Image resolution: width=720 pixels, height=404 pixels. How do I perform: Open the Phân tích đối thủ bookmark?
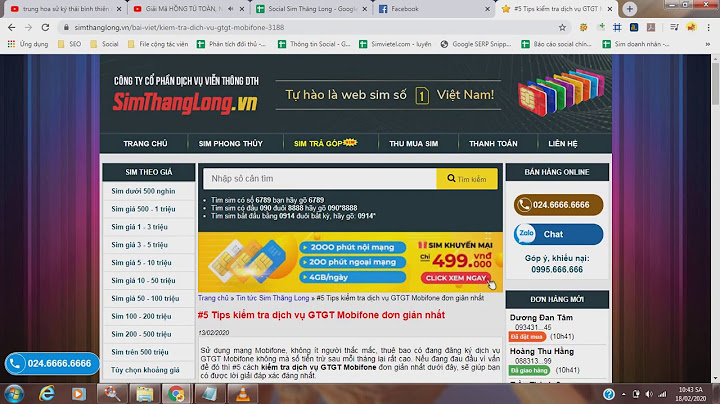point(231,44)
